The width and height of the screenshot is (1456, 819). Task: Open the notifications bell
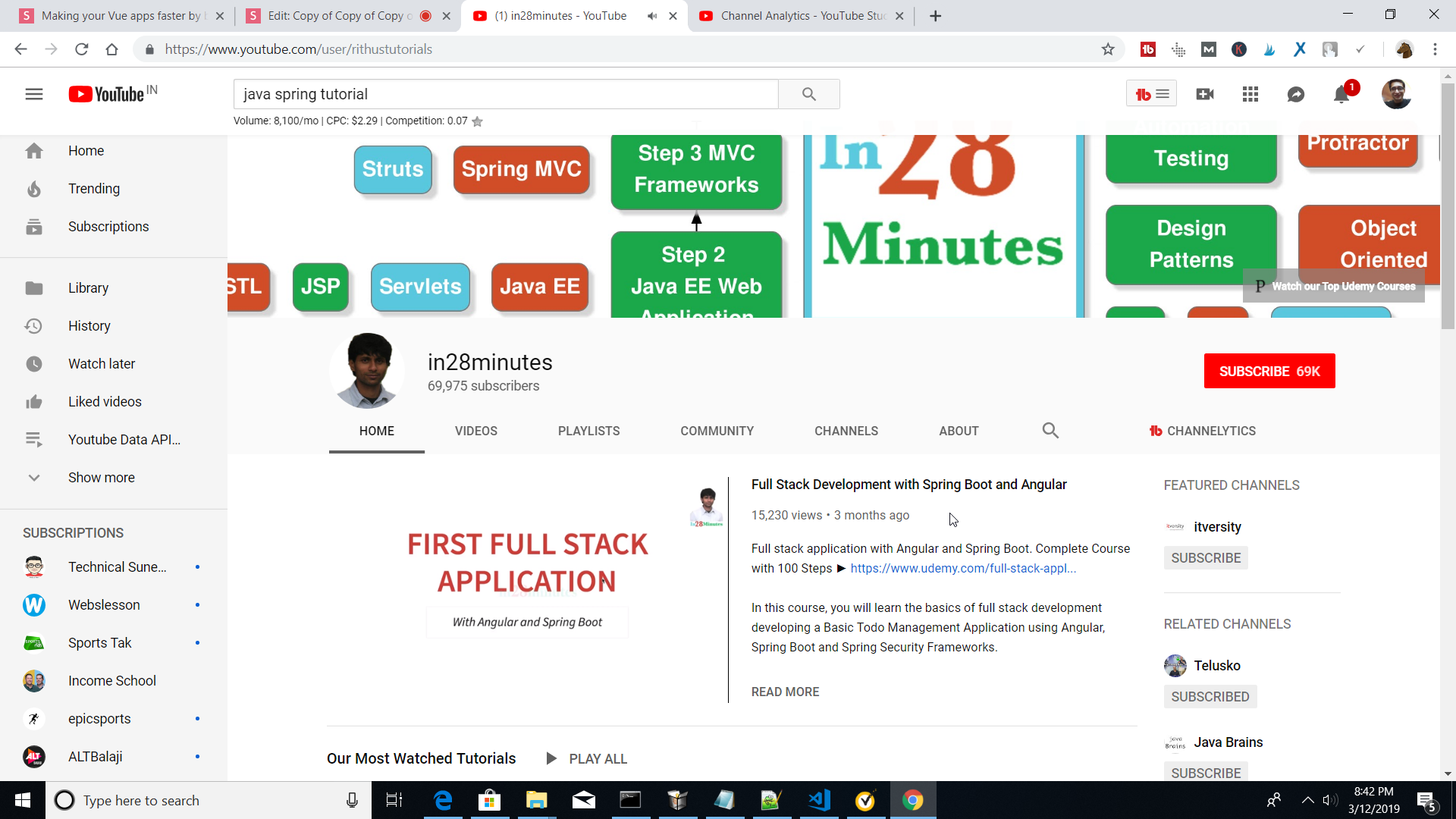(x=1341, y=95)
